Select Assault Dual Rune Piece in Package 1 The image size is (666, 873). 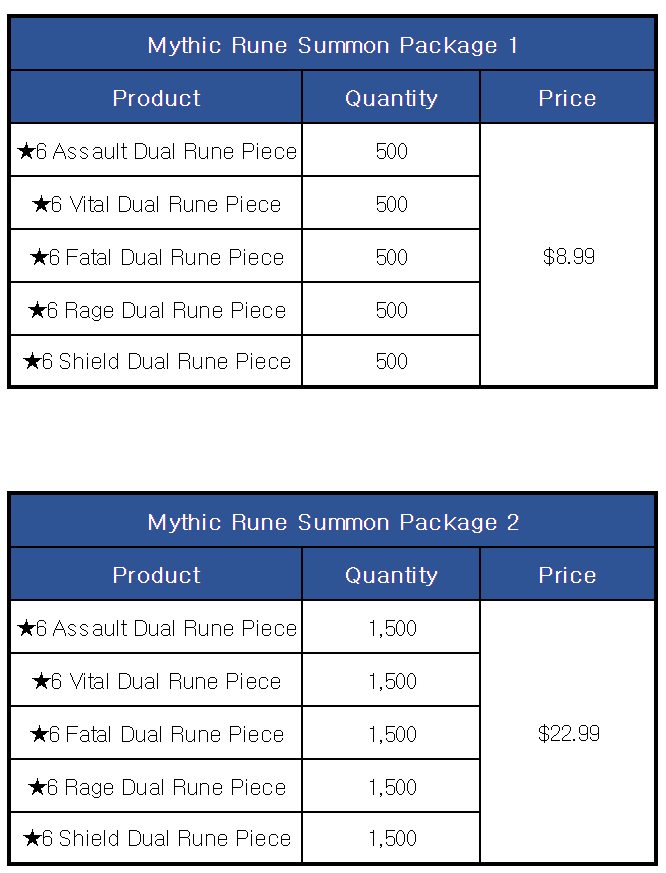pyautogui.click(x=156, y=150)
